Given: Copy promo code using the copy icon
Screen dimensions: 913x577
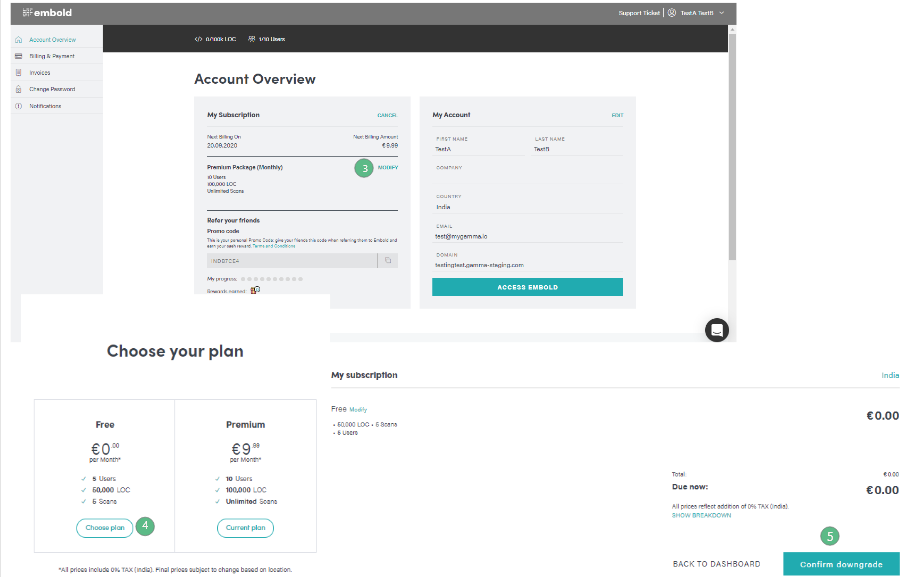Looking at the screenshot, I should pos(388,260).
